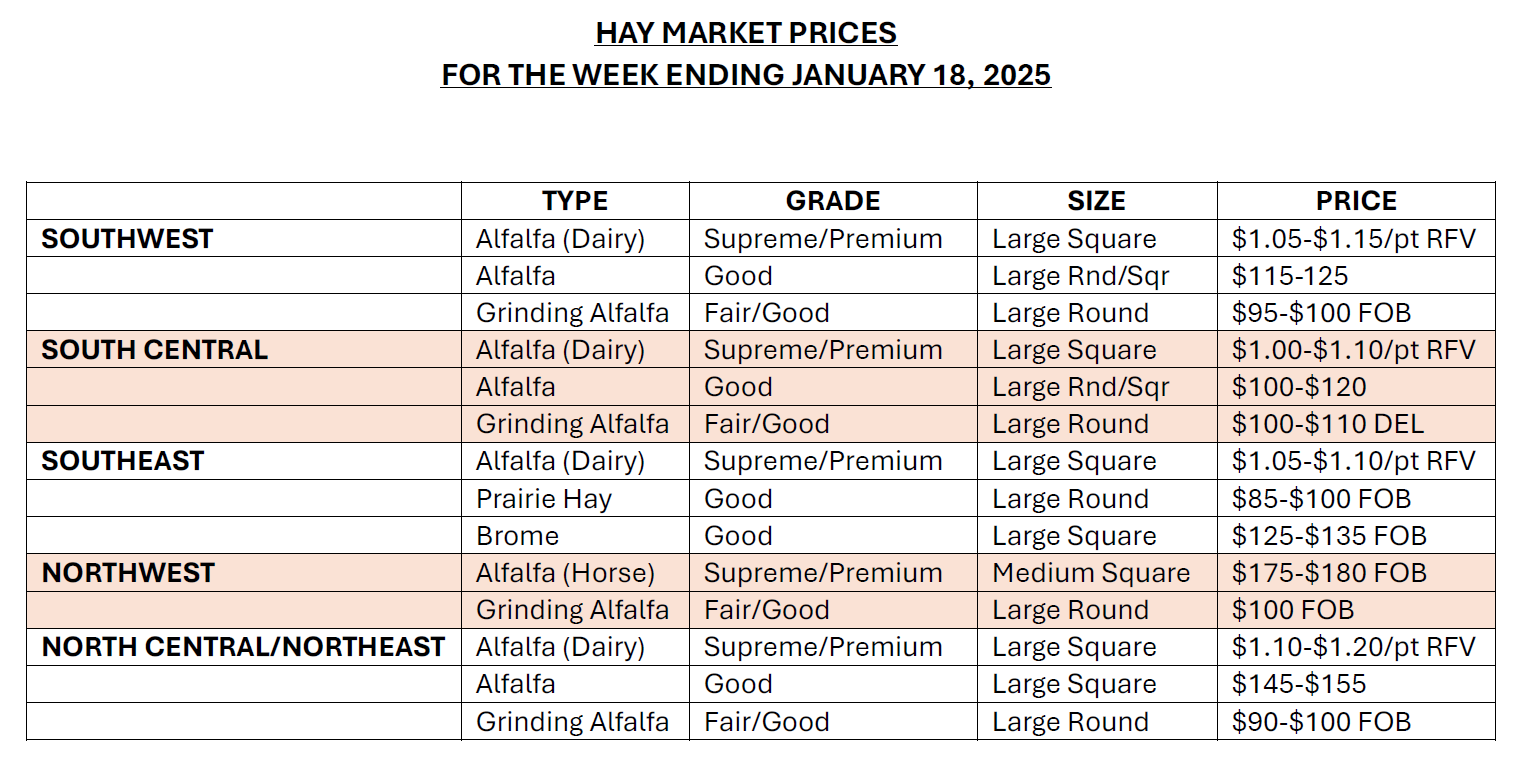Image resolution: width=1524 pixels, height=761 pixels.
Task: Click the HAY MARKET PRICES title
Action: coord(746,33)
